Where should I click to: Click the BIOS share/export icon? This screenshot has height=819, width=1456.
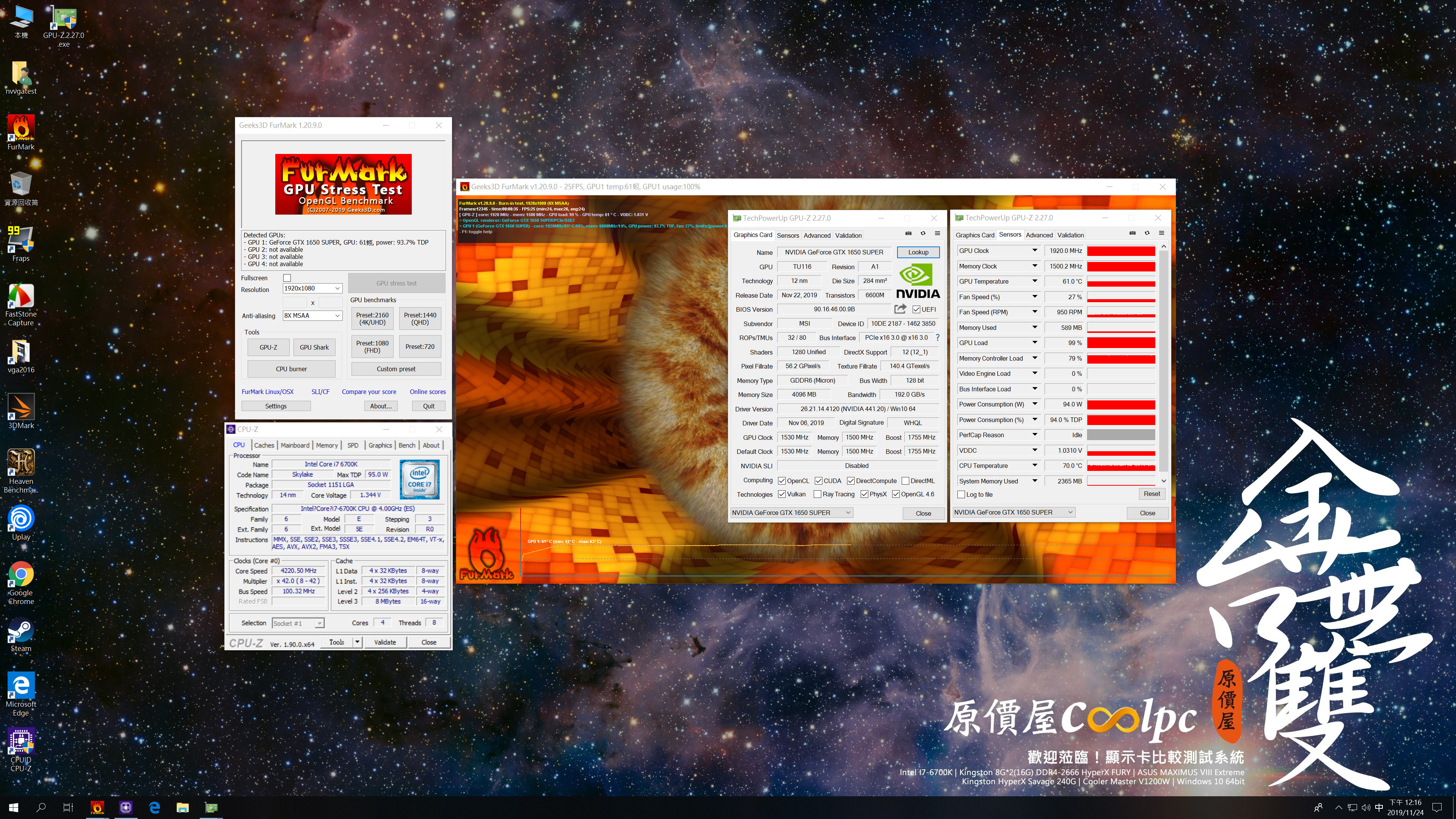click(901, 309)
